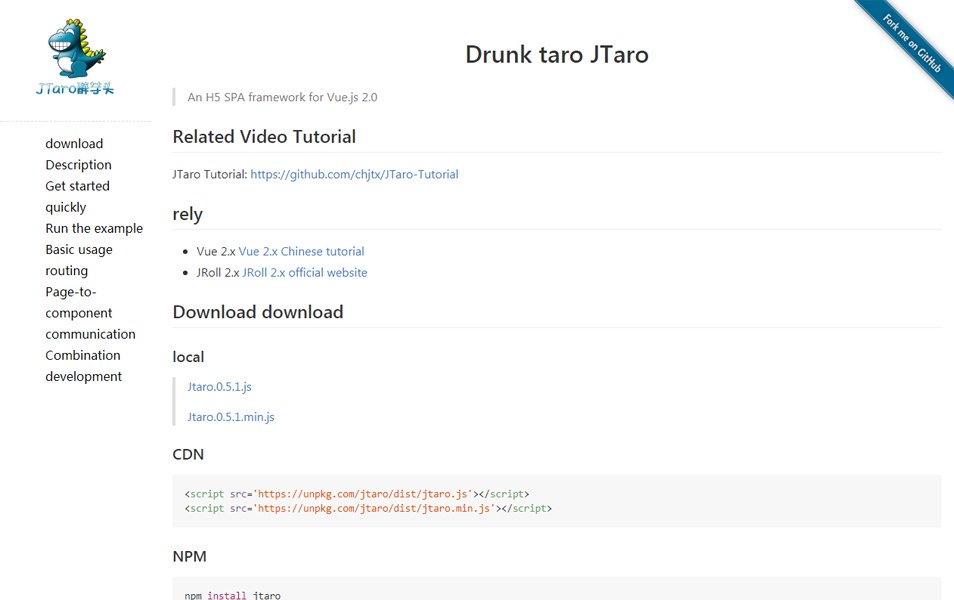Click the Download download heading
Image resolution: width=954 pixels, height=600 pixels.
pyautogui.click(x=258, y=312)
